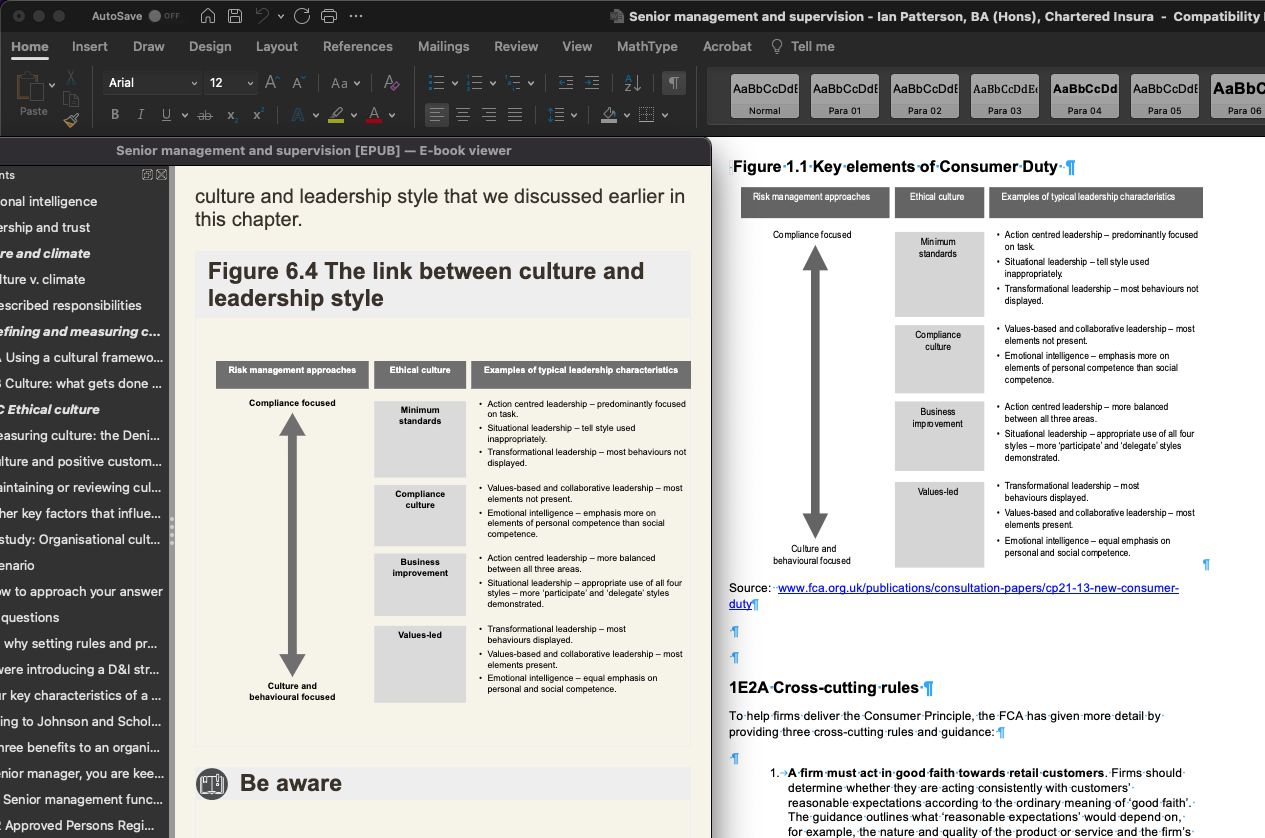Click the Superscript button
Viewport: 1265px width, 838px height.
point(258,115)
